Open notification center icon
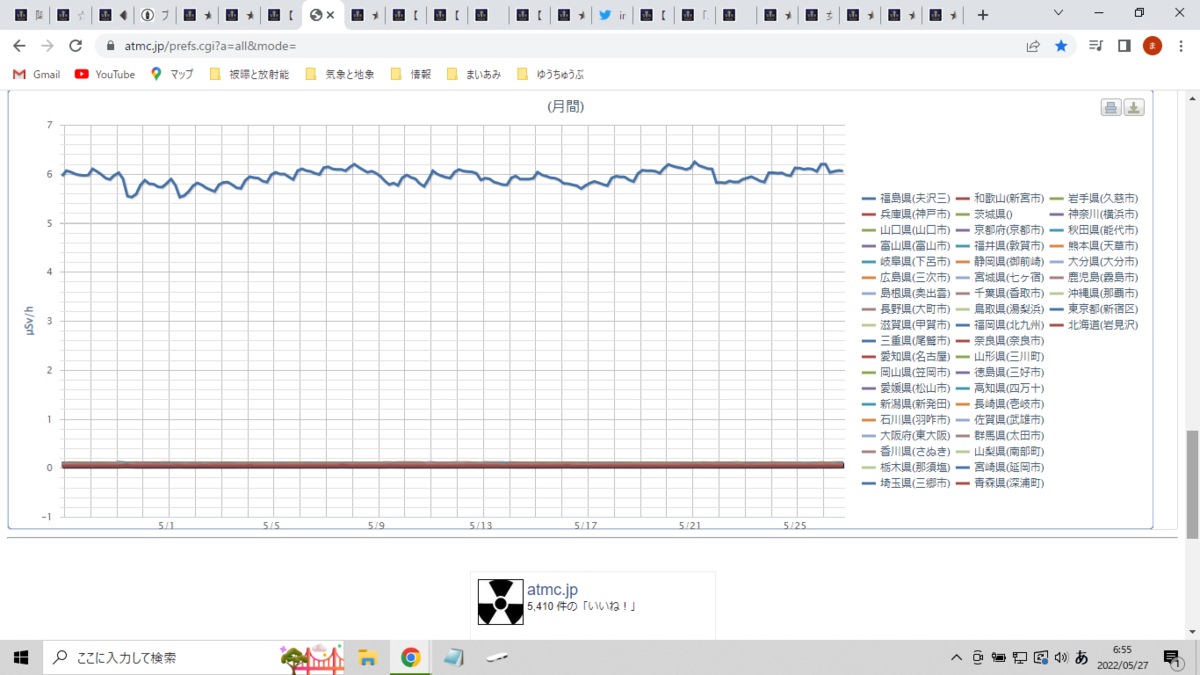The width and height of the screenshot is (1200, 675). 1174,658
